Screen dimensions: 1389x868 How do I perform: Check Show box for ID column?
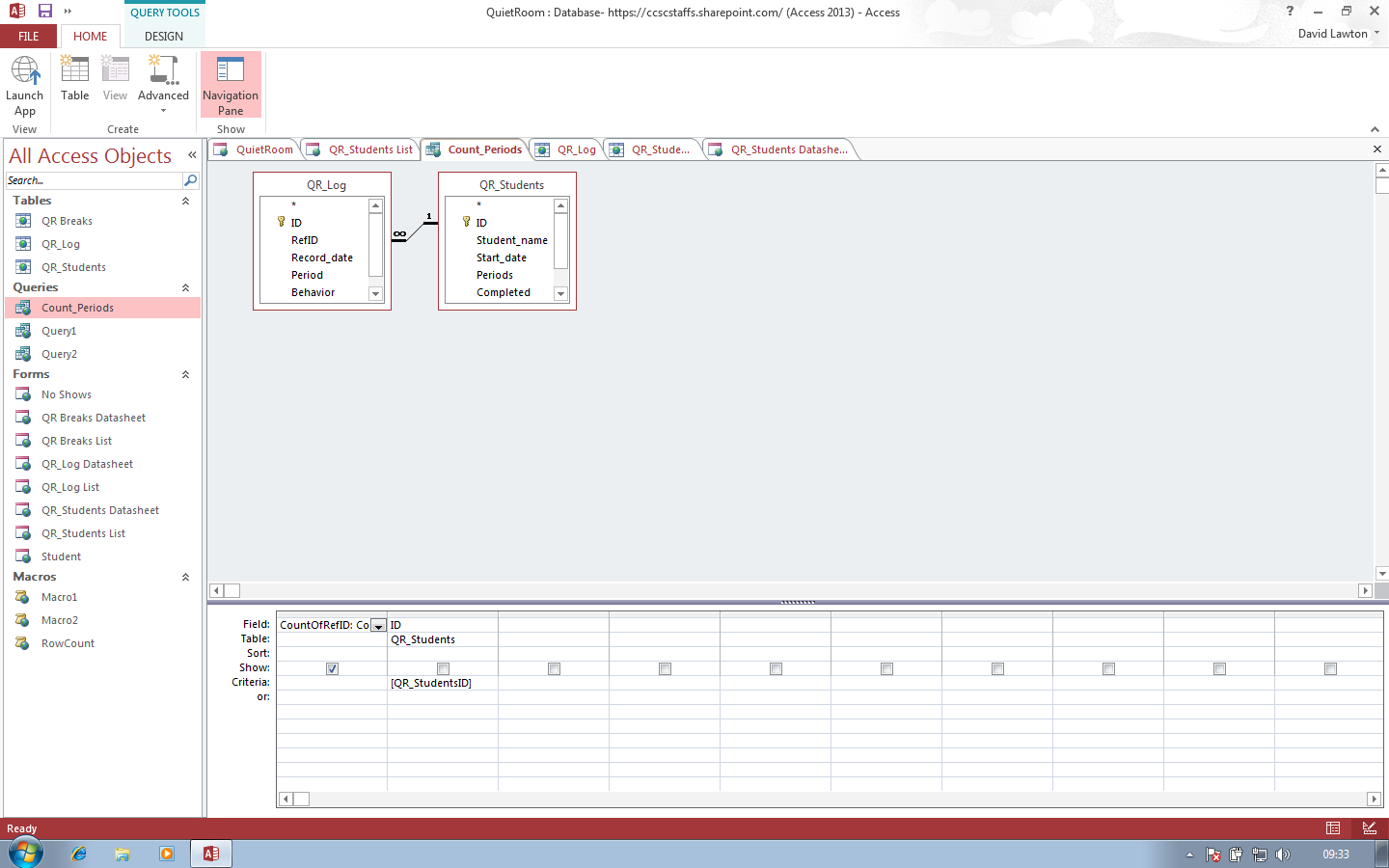[443, 668]
